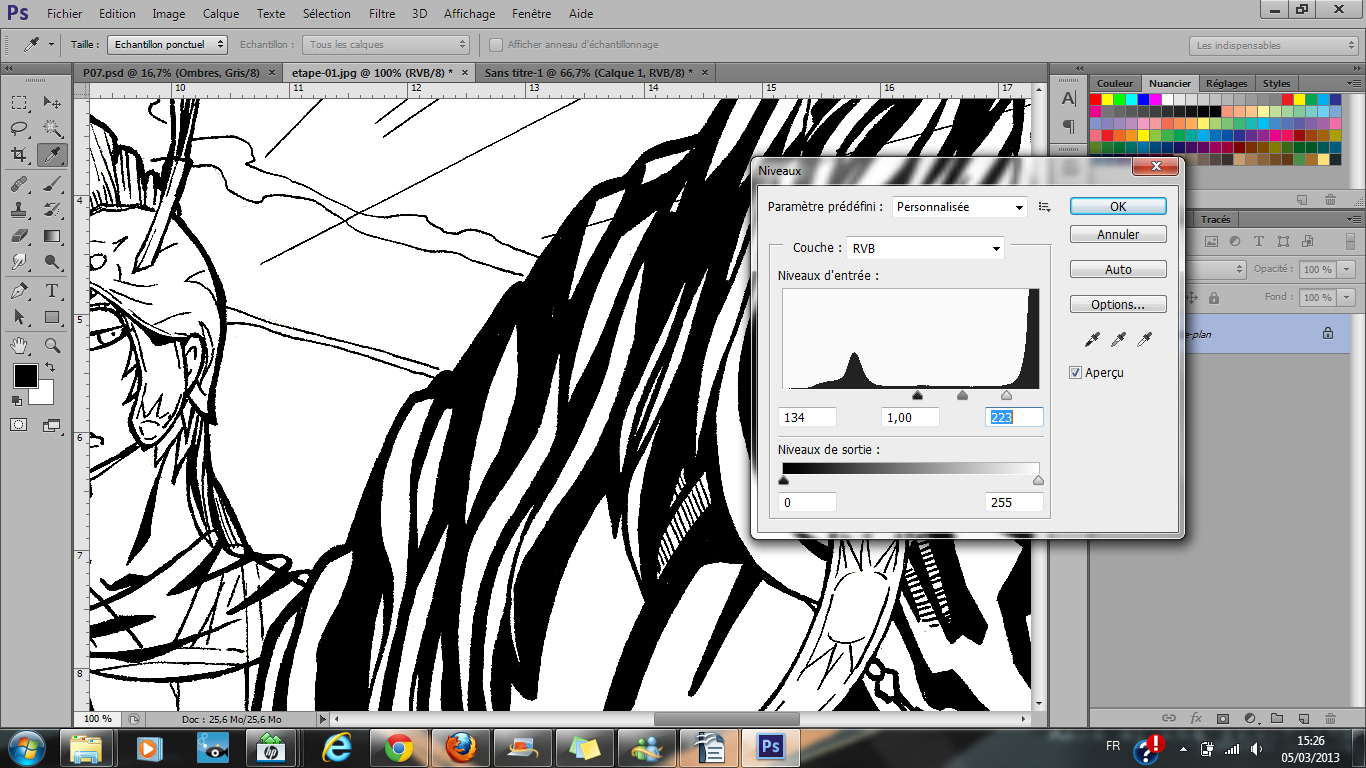Open the Taille Echantillon ponctuel dropdown

coord(168,45)
